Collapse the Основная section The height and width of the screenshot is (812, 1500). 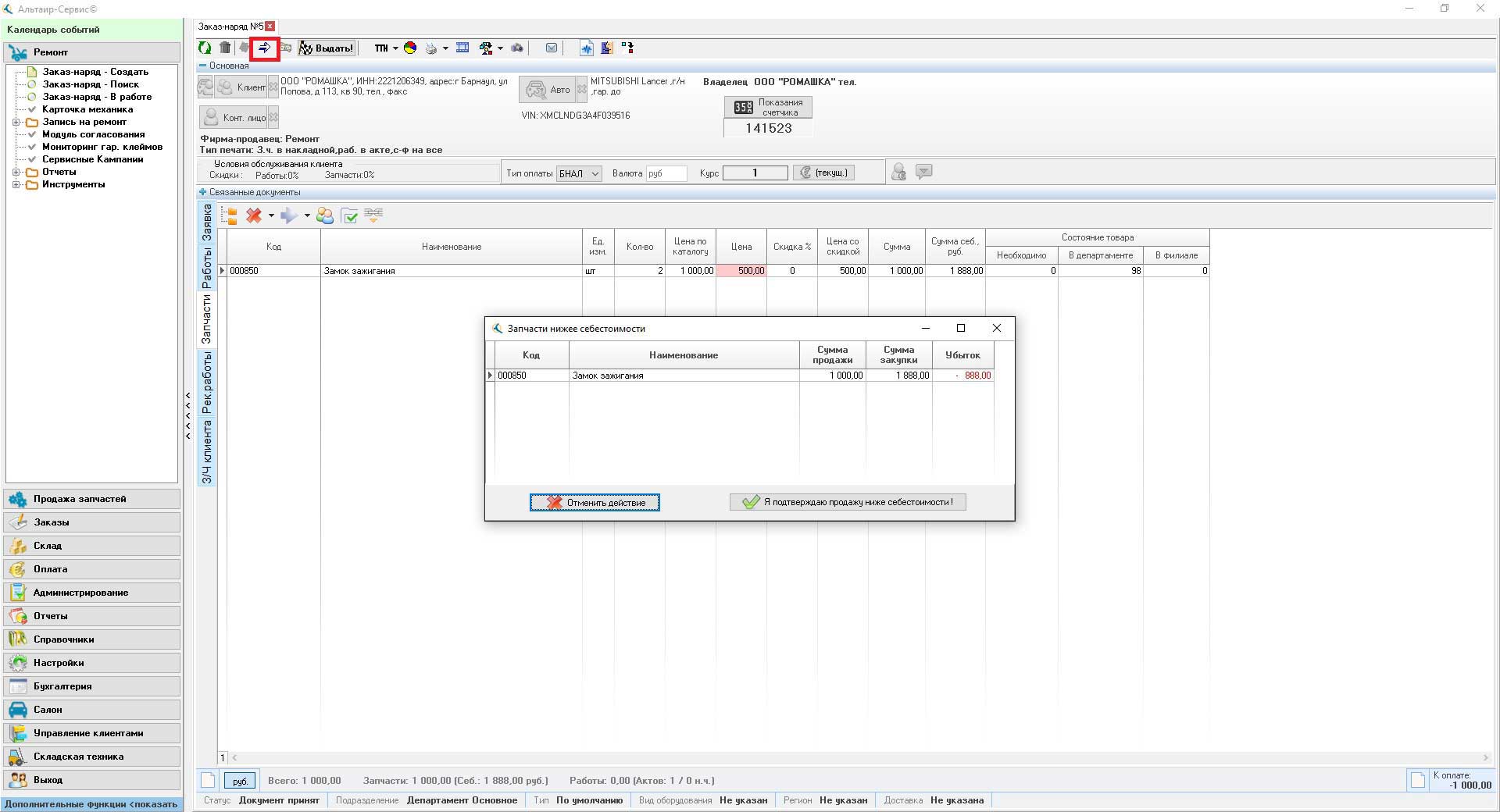point(203,66)
